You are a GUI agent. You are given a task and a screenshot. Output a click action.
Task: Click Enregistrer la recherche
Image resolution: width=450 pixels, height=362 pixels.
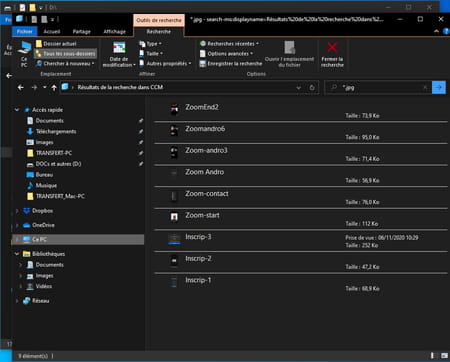(231, 63)
